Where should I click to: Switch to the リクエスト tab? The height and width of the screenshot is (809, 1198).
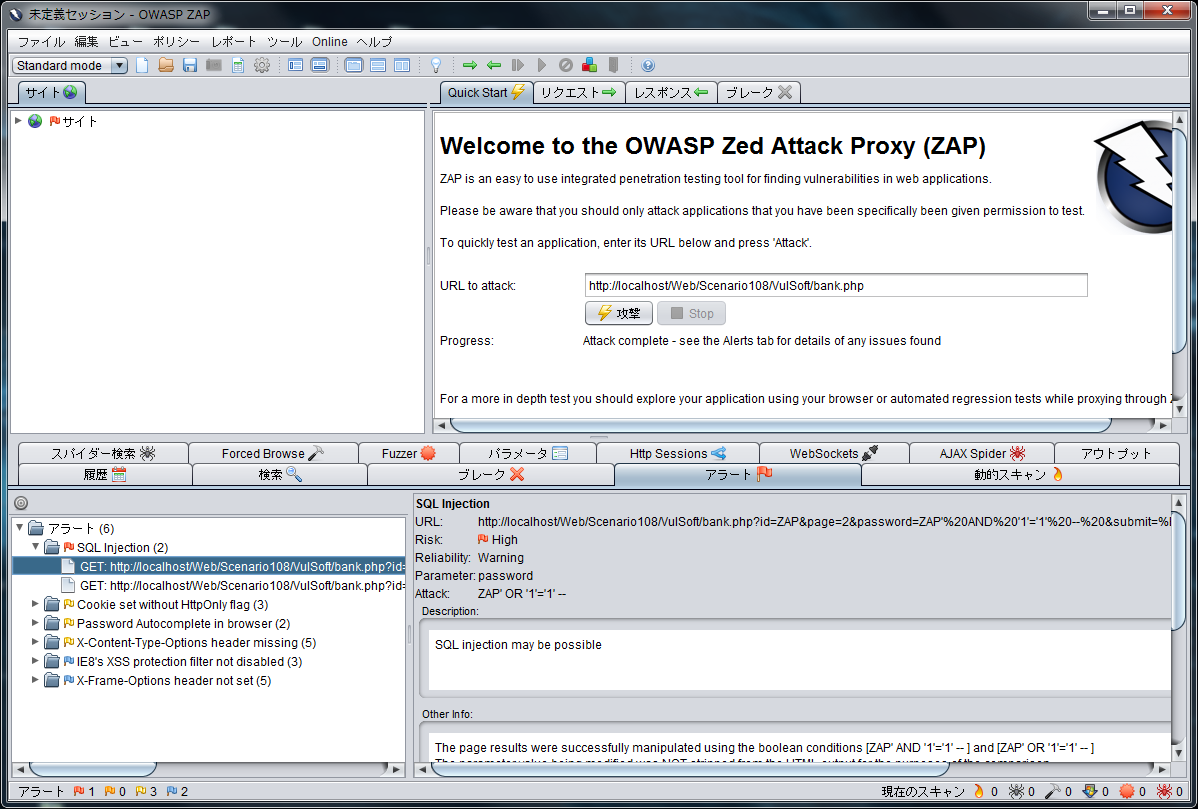pos(578,92)
